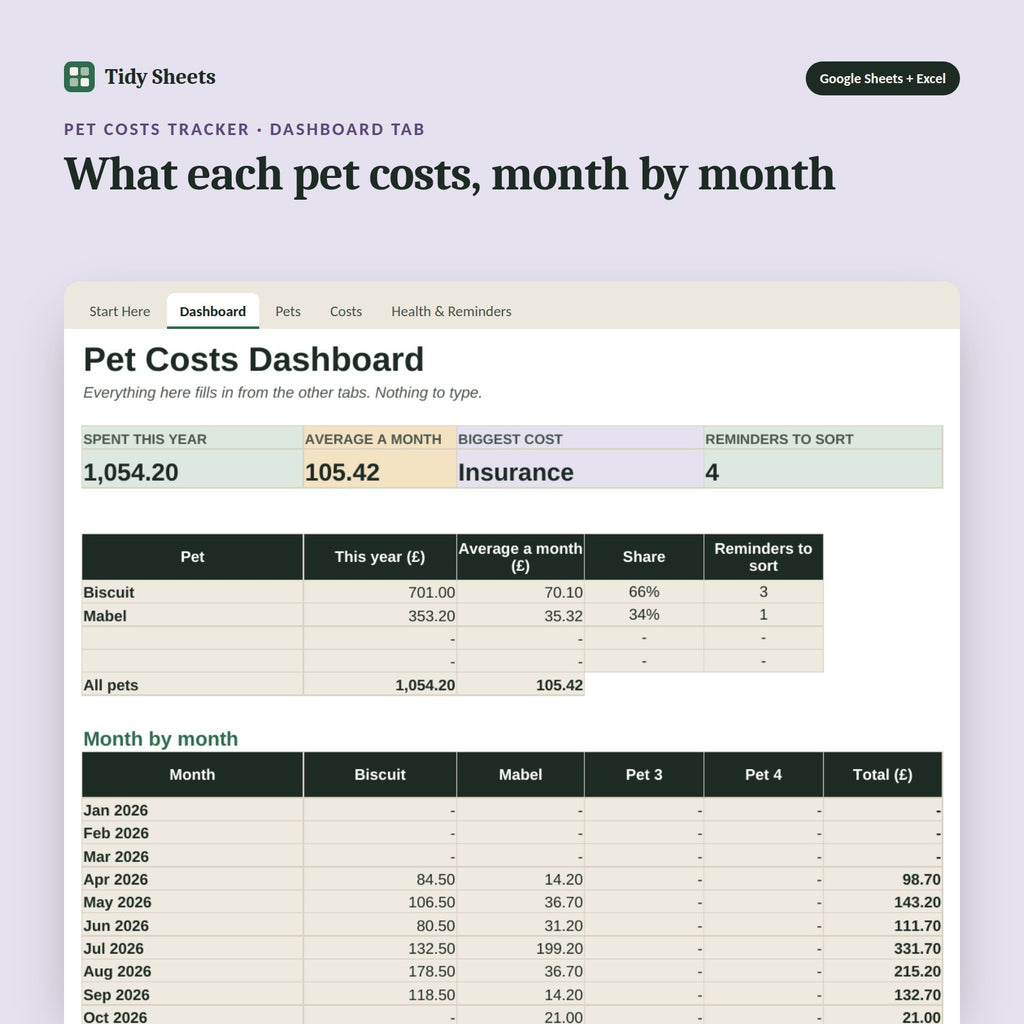Click the Tidy Sheets brand name
The height and width of the screenshot is (1024, 1024).
[x=160, y=77]
